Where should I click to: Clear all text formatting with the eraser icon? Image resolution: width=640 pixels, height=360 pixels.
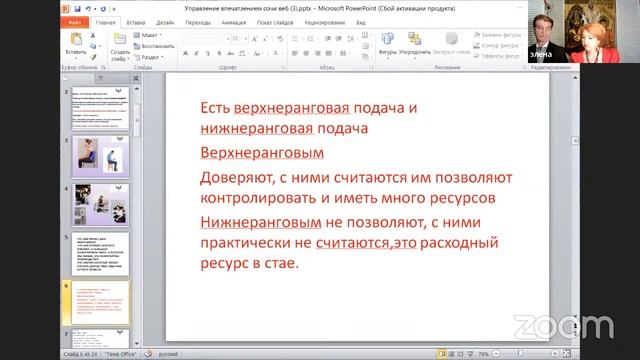point(280,39)
